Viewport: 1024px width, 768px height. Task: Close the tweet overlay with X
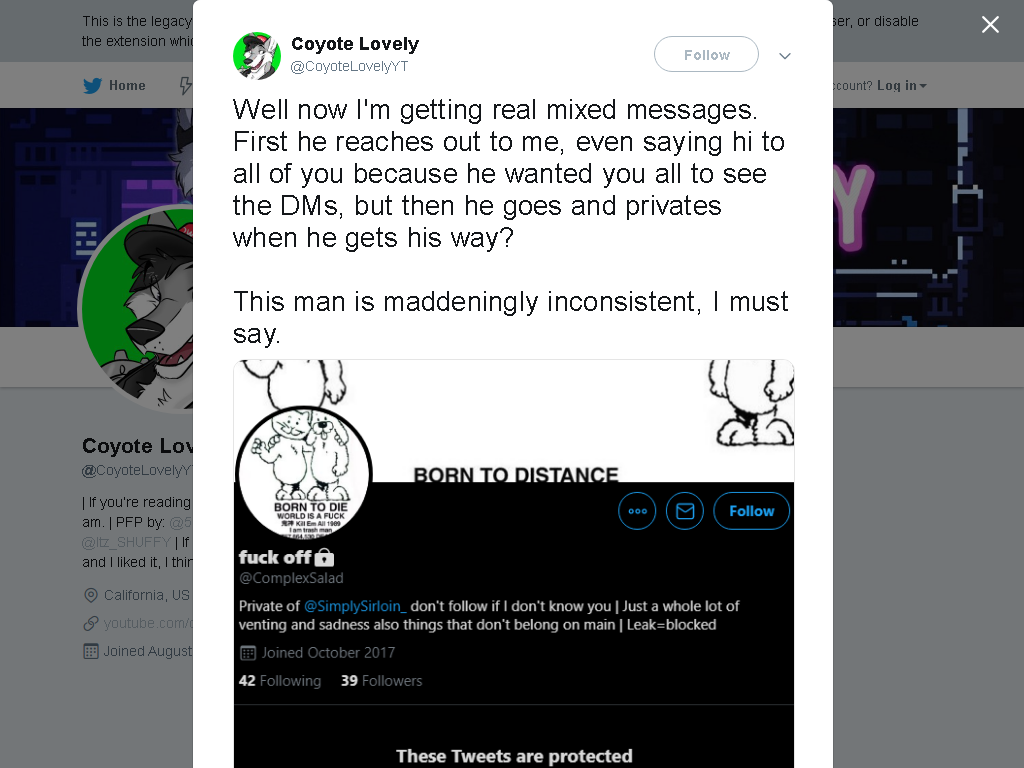[990, 25]
